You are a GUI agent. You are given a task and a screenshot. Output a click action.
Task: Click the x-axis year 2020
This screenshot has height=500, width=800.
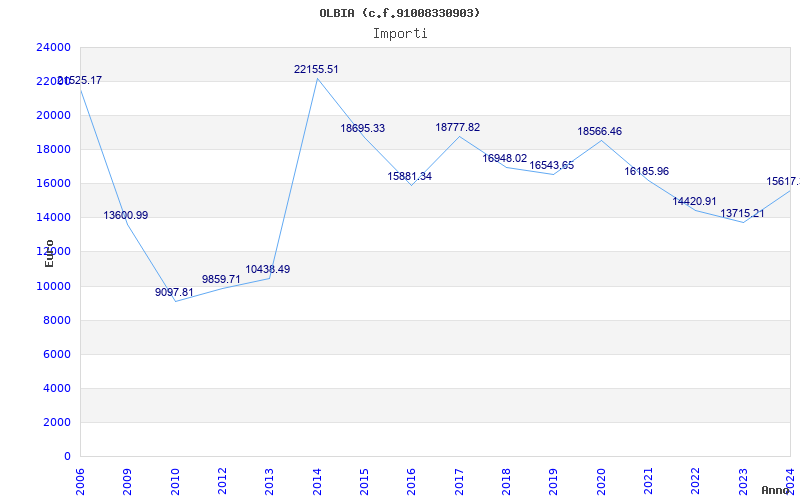pos(601,481)
